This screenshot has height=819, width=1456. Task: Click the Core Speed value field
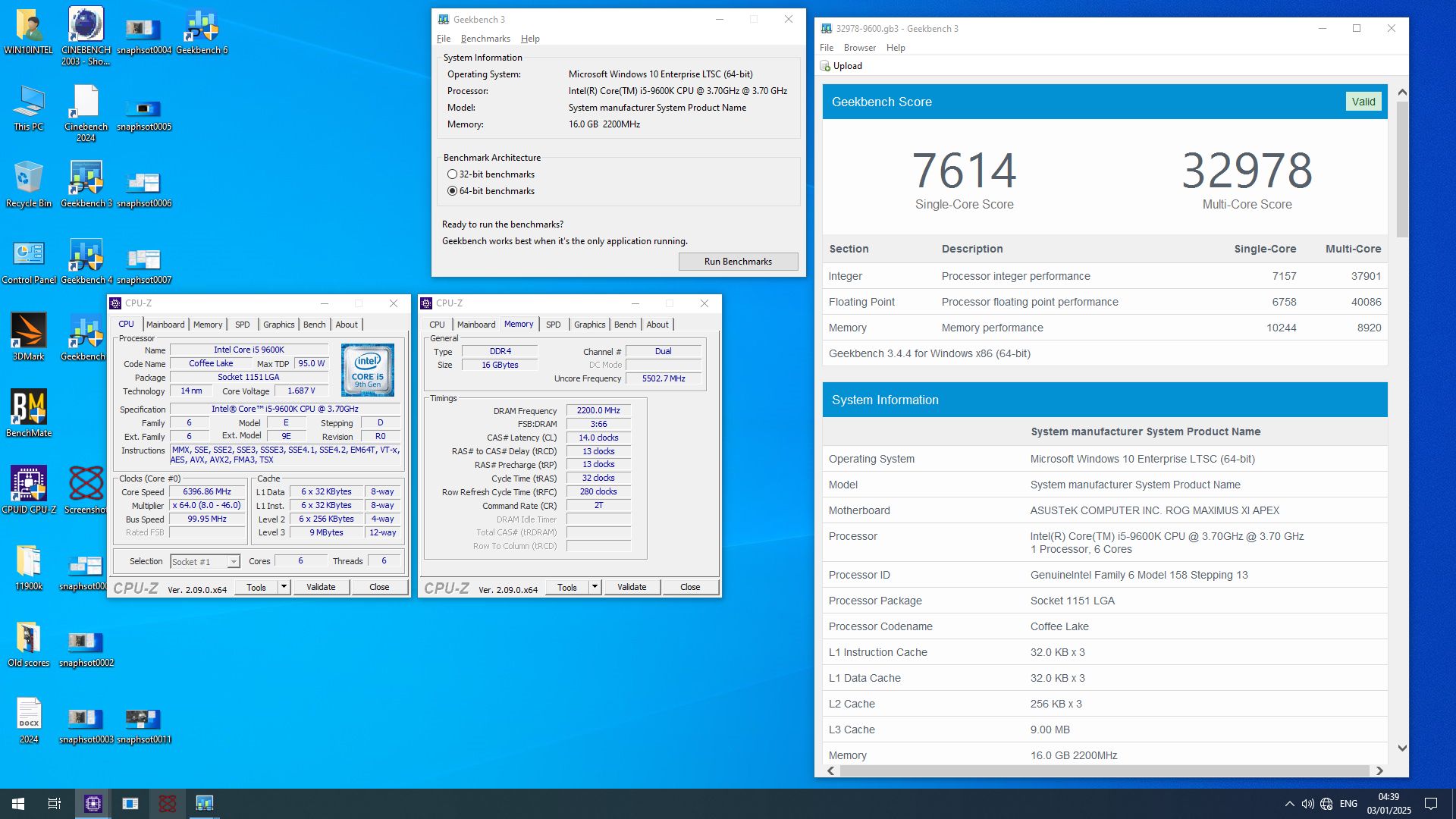coord(207,491)
